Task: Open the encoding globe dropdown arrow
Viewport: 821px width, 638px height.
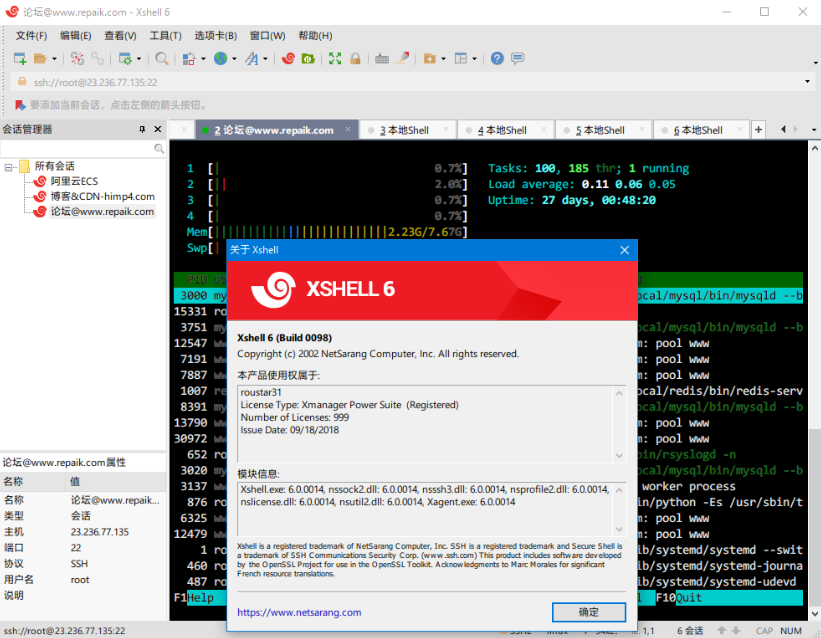Action: (x=234, y=59)
